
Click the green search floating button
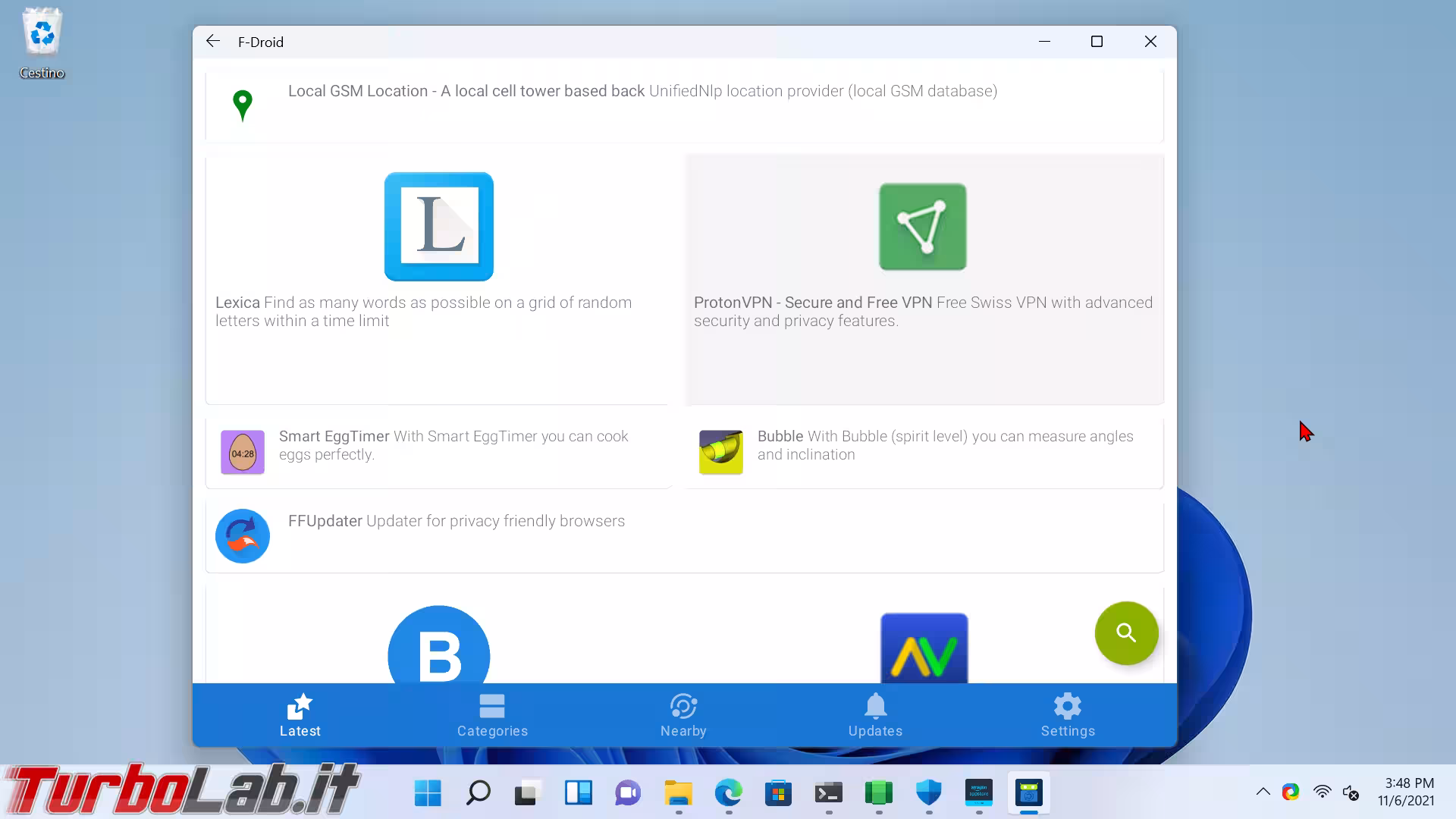tap(1126, 633)
